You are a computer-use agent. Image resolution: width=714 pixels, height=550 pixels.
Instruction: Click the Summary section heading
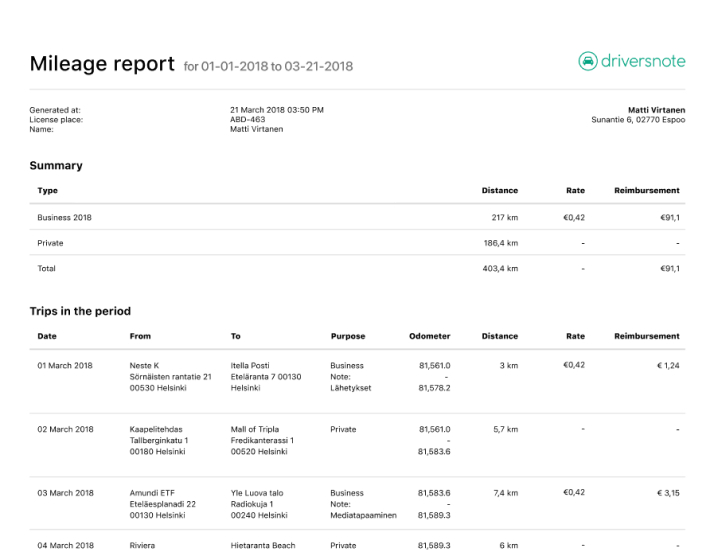coord(56,165)
